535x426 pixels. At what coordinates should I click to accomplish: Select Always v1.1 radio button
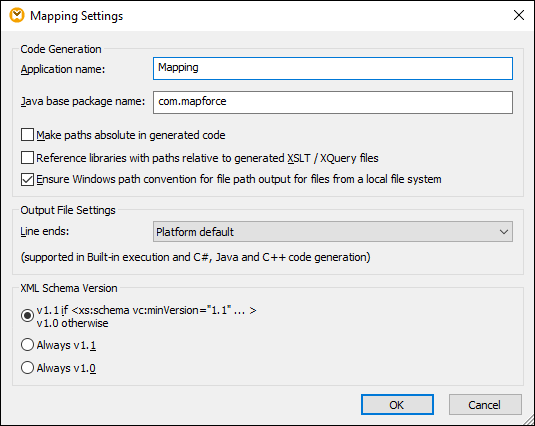pyautogui.click(x=27, y=345)
